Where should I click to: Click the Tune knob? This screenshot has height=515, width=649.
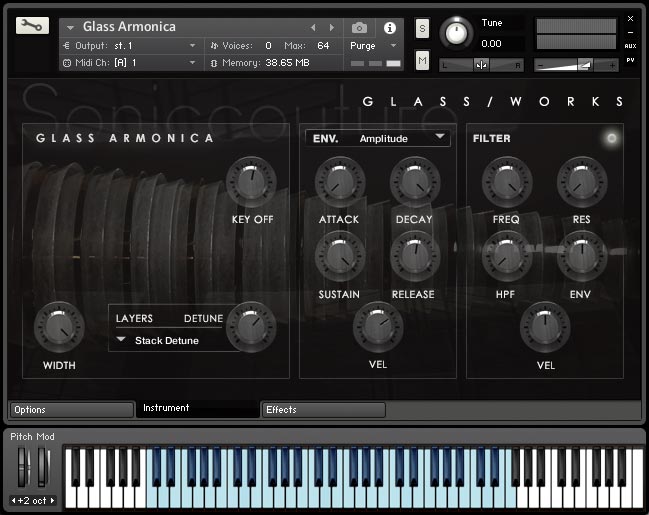[x=456, y=33]
